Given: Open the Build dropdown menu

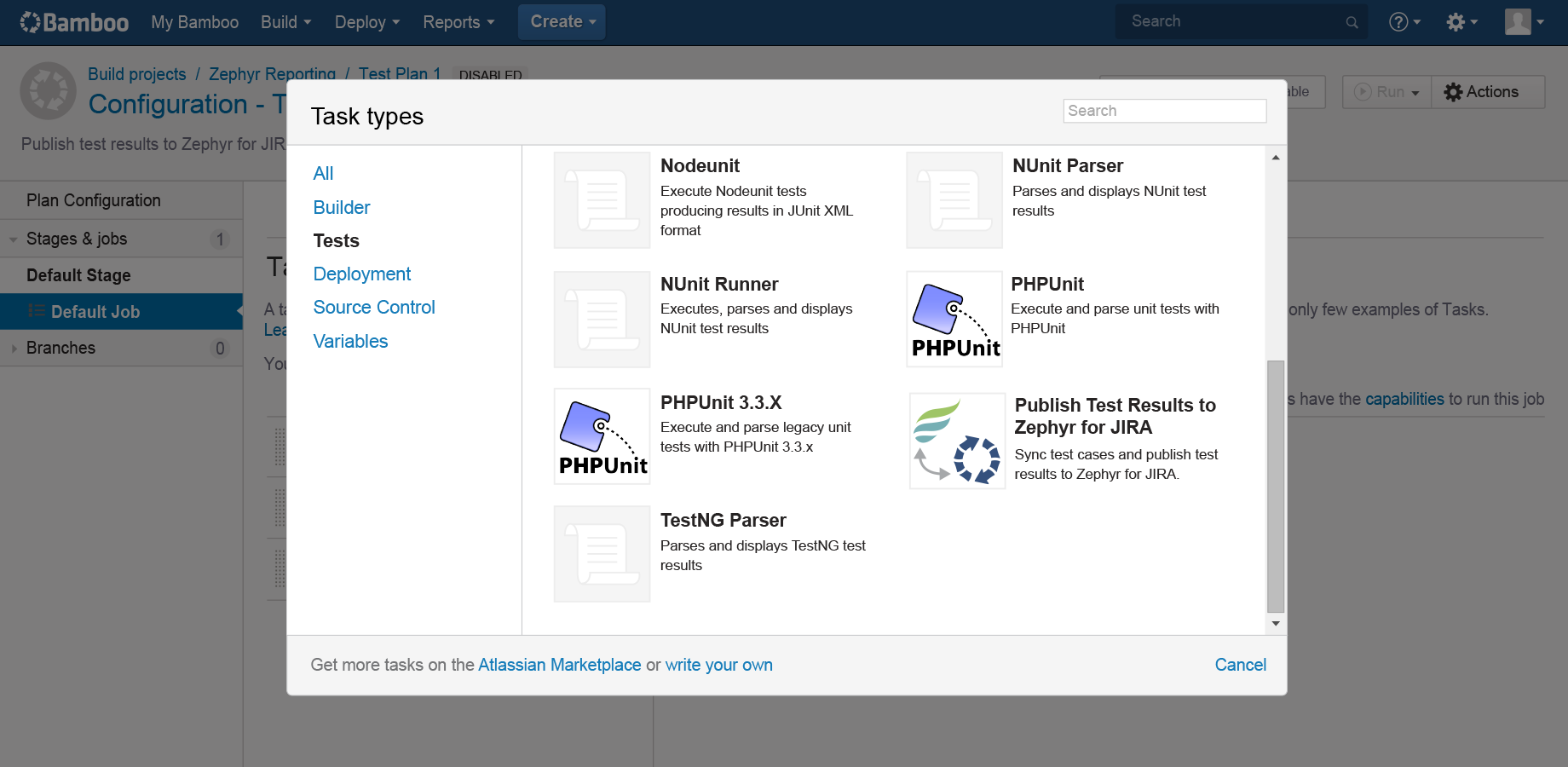Looking at the screenshot, I should [x=285, y=22].
